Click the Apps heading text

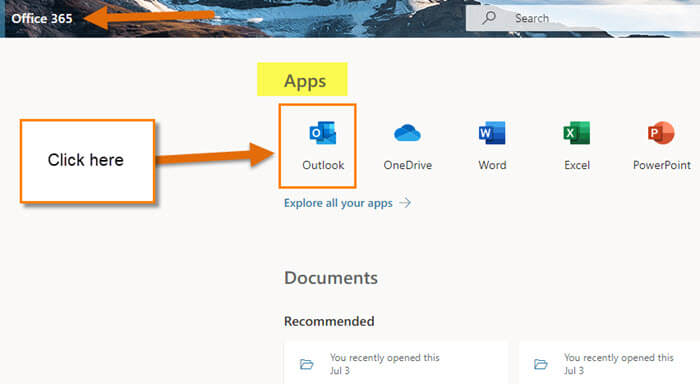click(305, 81)
